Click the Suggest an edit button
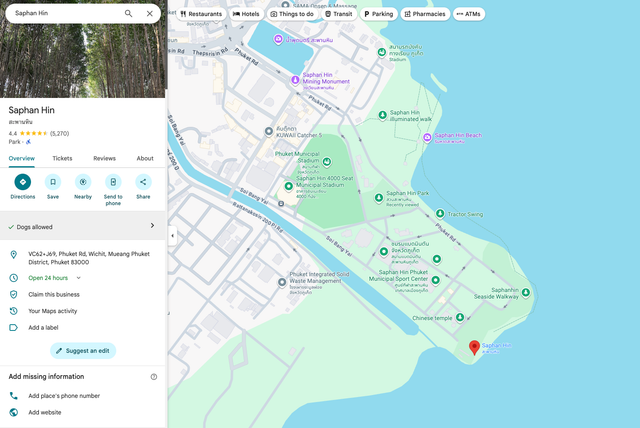Screen dimensions: 640x428 pyautogui.click(x=83, y=351)
